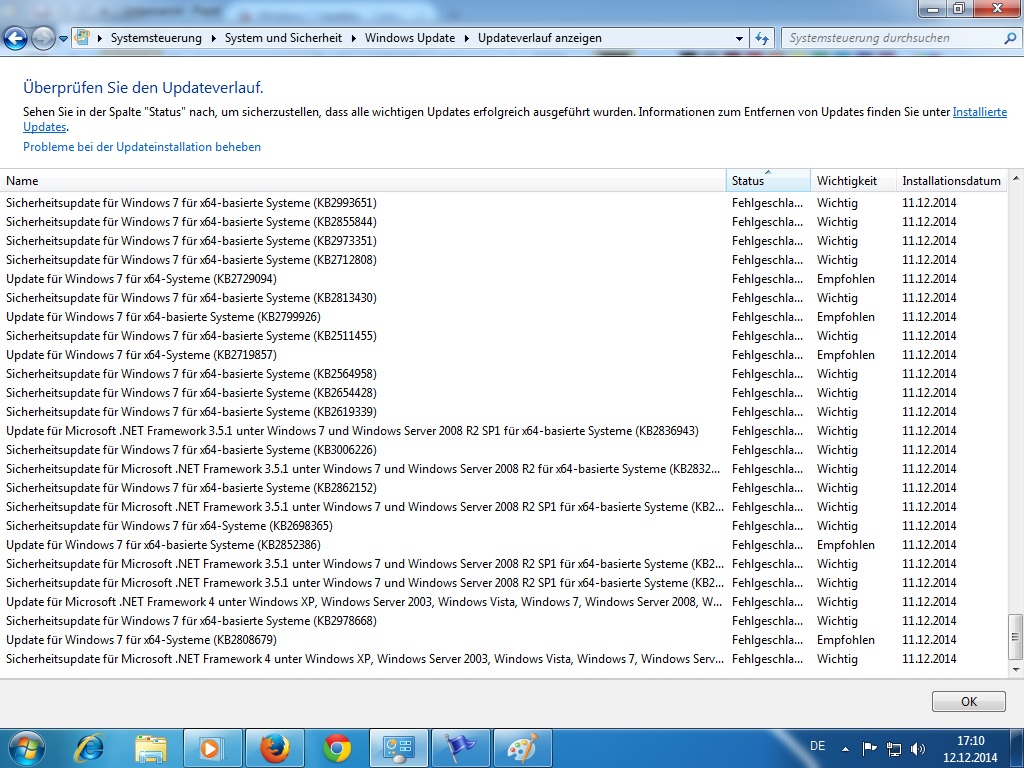Open the address bar history dropdown arrow
Viewport: 1024px width, 768px height.
click(739, 39)
